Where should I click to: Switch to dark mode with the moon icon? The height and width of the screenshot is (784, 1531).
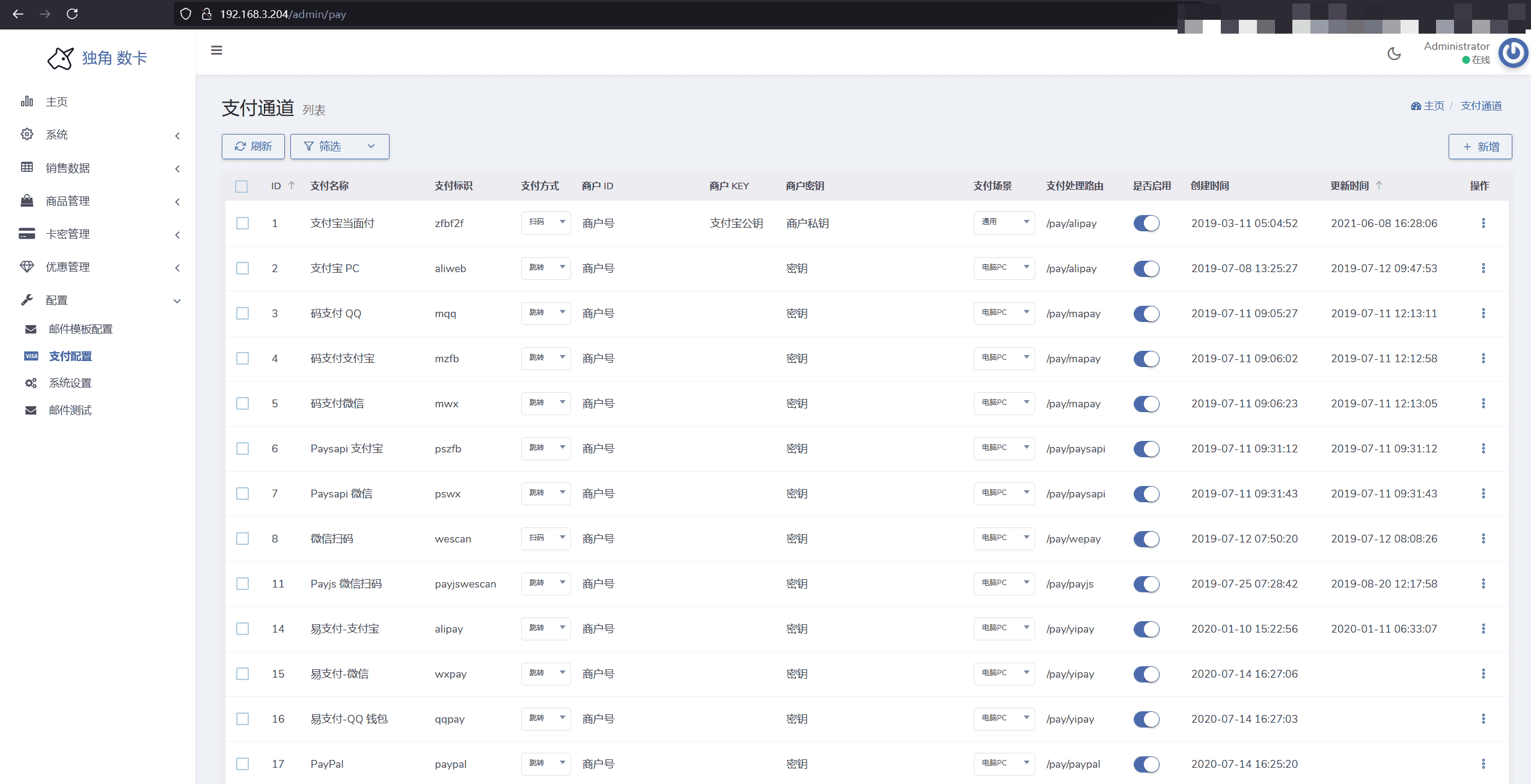pyautogui.click(x=1394, y=54)
